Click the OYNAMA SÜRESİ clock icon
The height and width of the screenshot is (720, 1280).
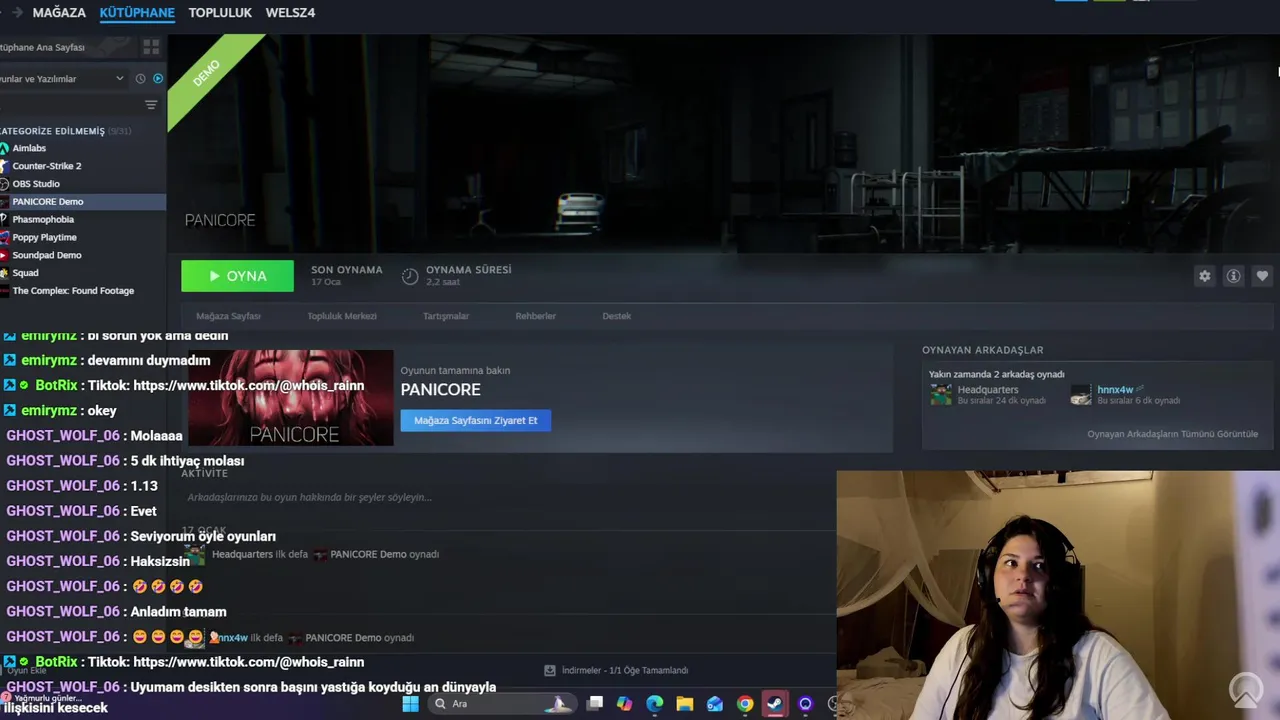point(410,276)
